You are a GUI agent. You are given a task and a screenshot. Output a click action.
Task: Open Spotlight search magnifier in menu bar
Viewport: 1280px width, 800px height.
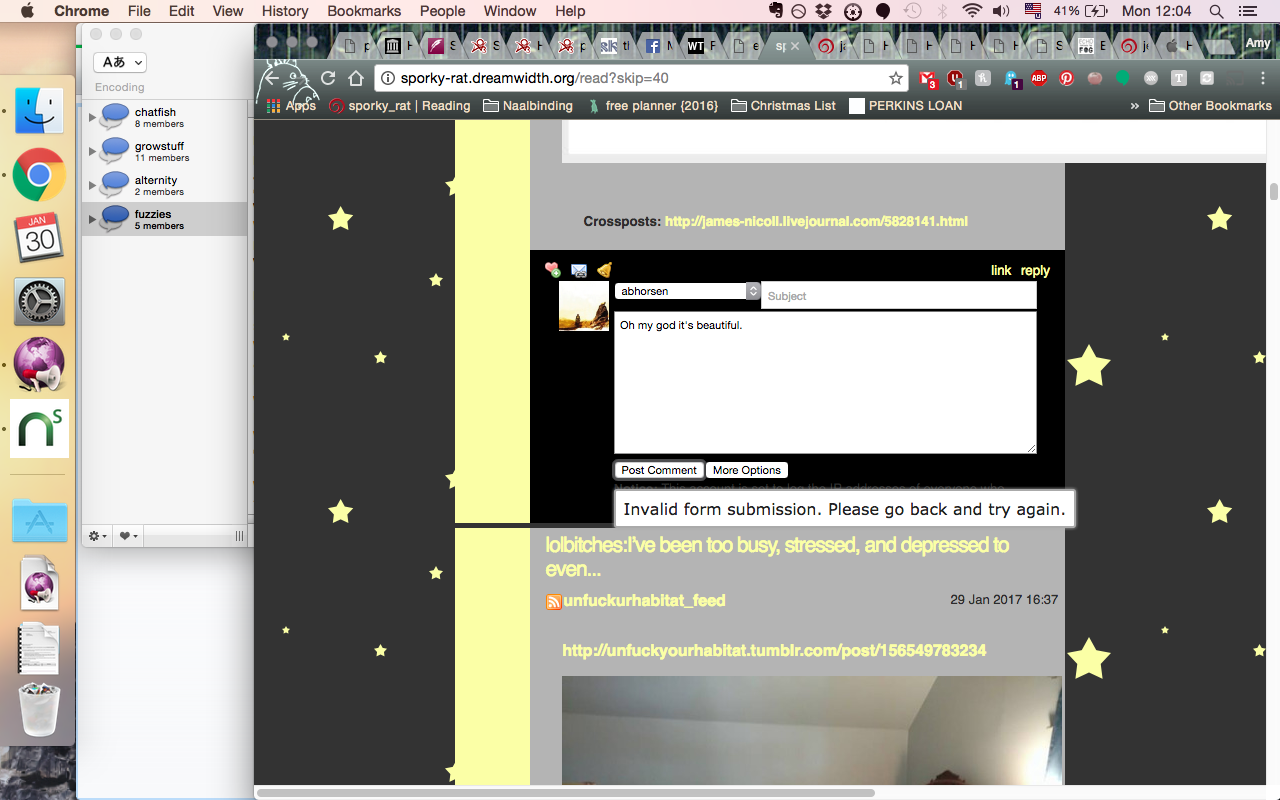click(x=1216, y=11)
